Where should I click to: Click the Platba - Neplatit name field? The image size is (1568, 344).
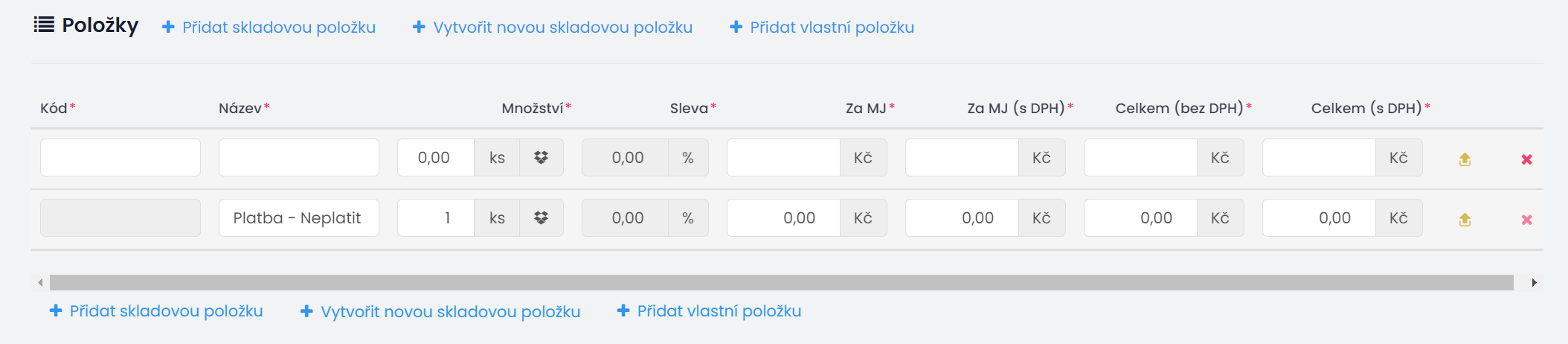(x=299, y=218)
